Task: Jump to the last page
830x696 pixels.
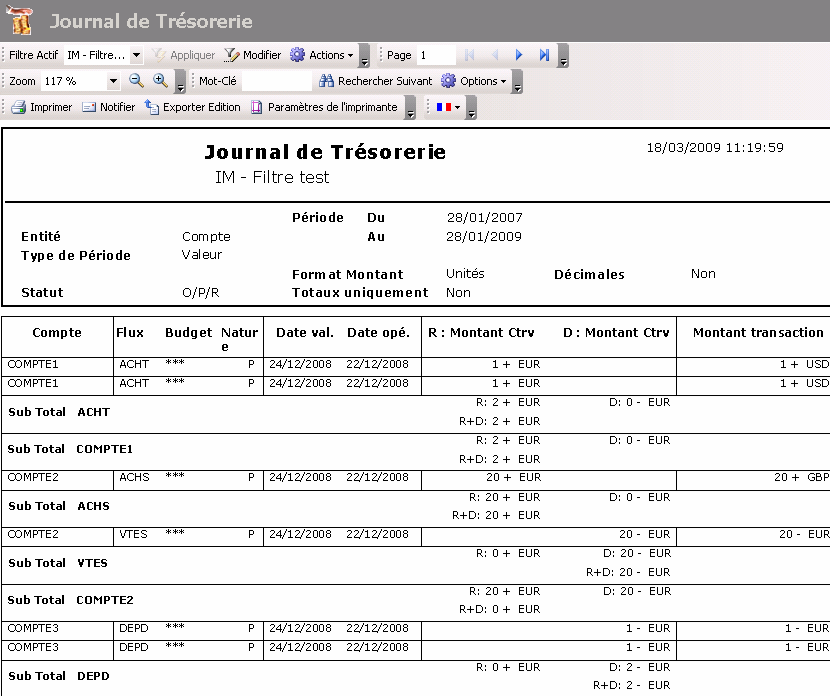Action: click(544, 55)
